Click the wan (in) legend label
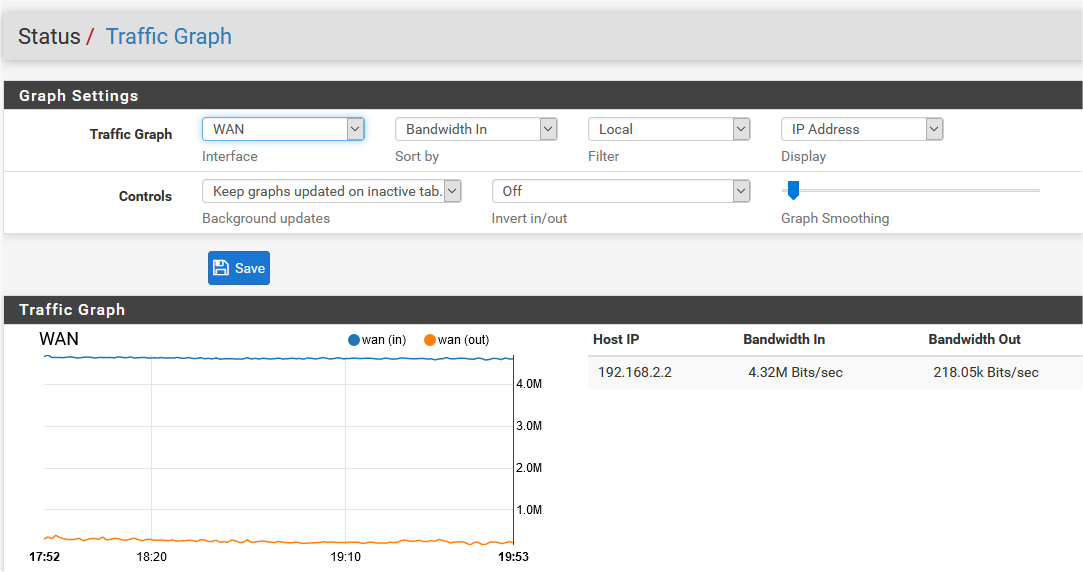 click(384, 340)
